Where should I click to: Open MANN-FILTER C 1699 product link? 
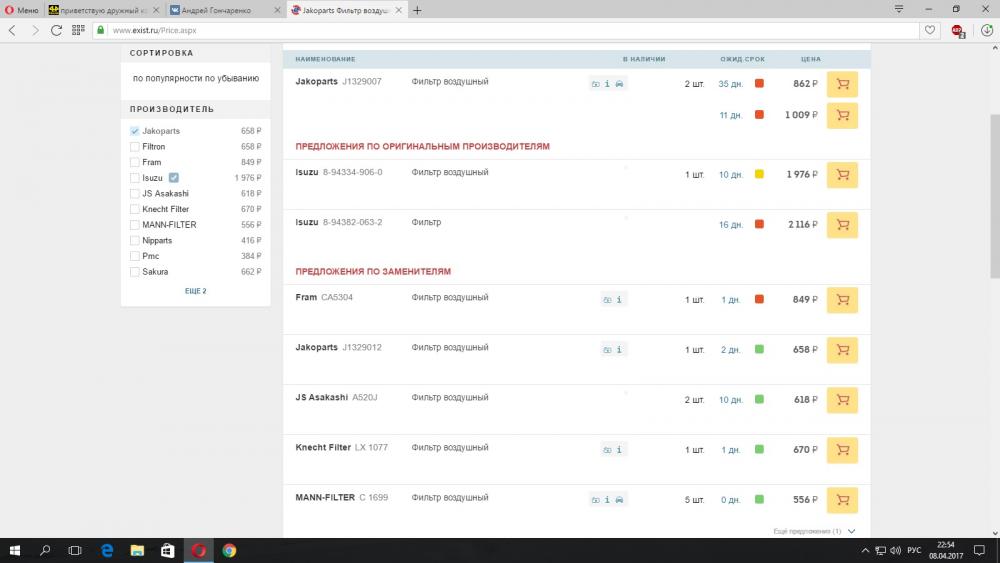tap(341, 497)
